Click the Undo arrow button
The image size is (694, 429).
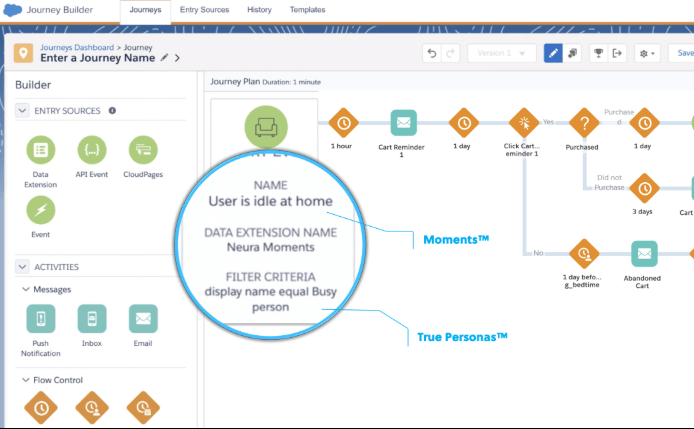[x=432, y=53]
